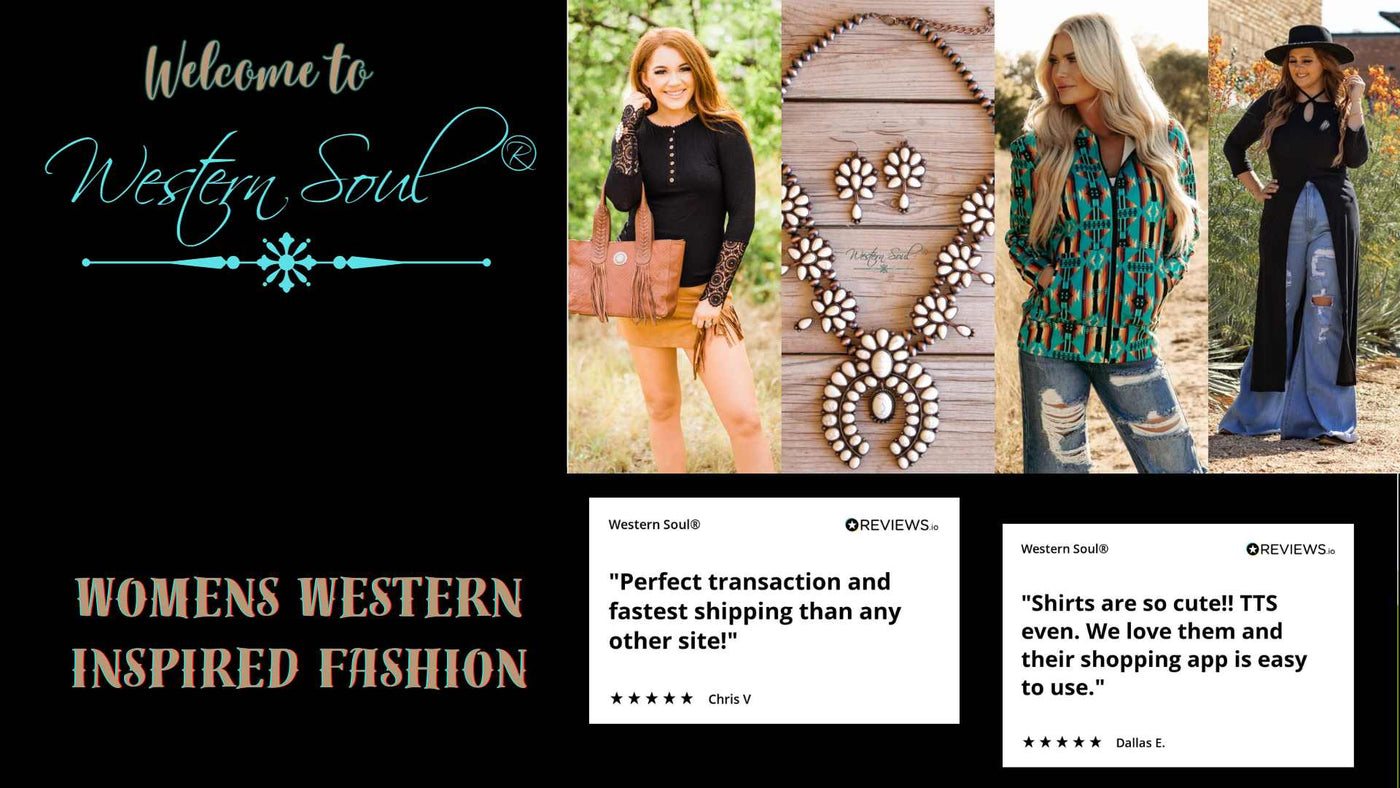Viewport: 1400px width, 788px height.
Task: Open the white squash blossom necklace photo
Action: click(888, 236)
